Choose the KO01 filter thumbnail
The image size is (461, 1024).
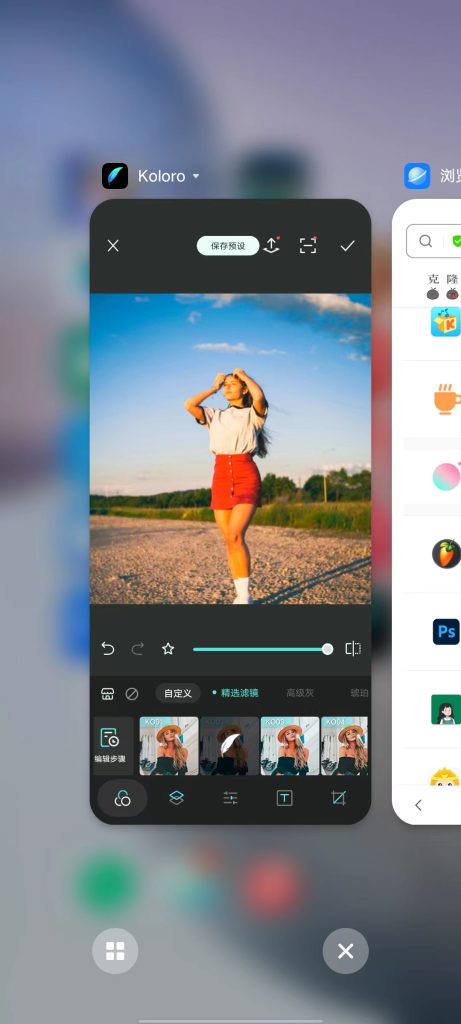coord(169,746)
